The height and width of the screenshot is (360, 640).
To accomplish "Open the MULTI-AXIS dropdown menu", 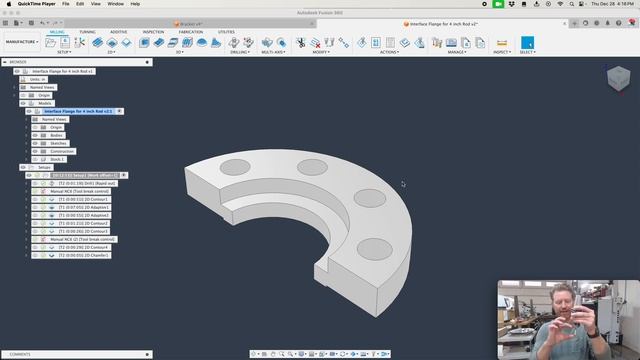I will tap(273, 52).
